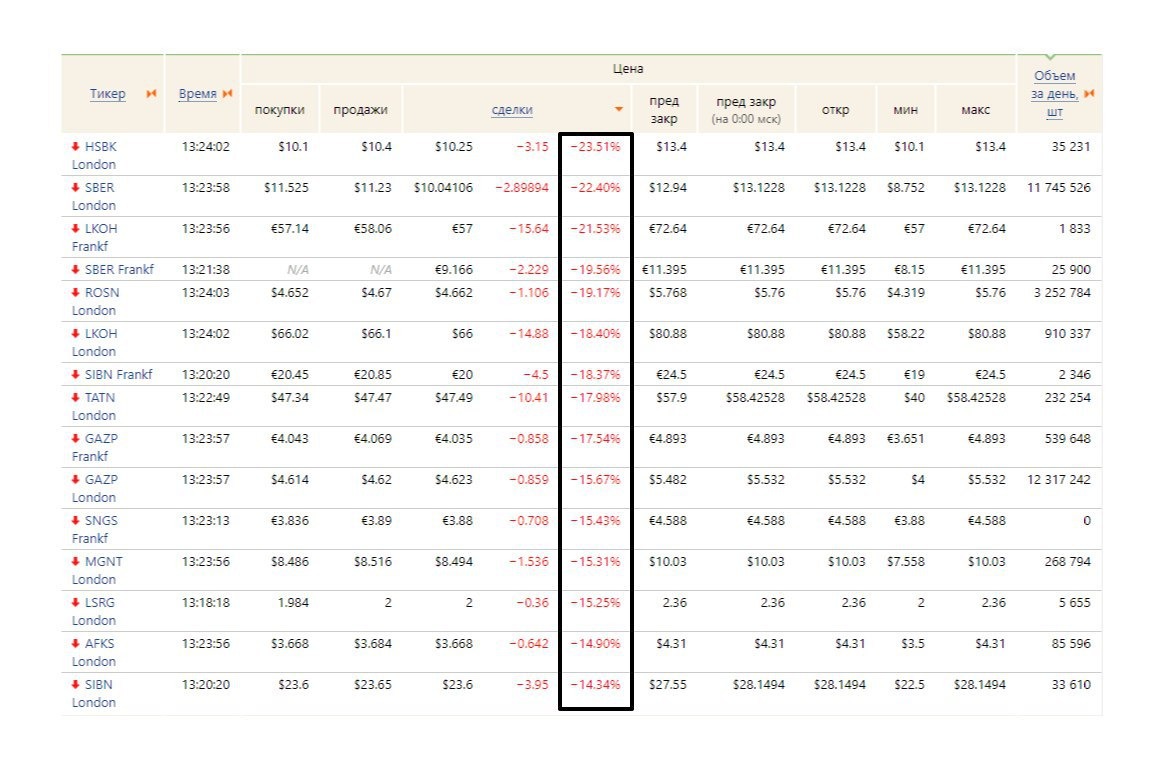Open the TATN London ticker
The image size is (1163, 769).
tap(94, 406)
